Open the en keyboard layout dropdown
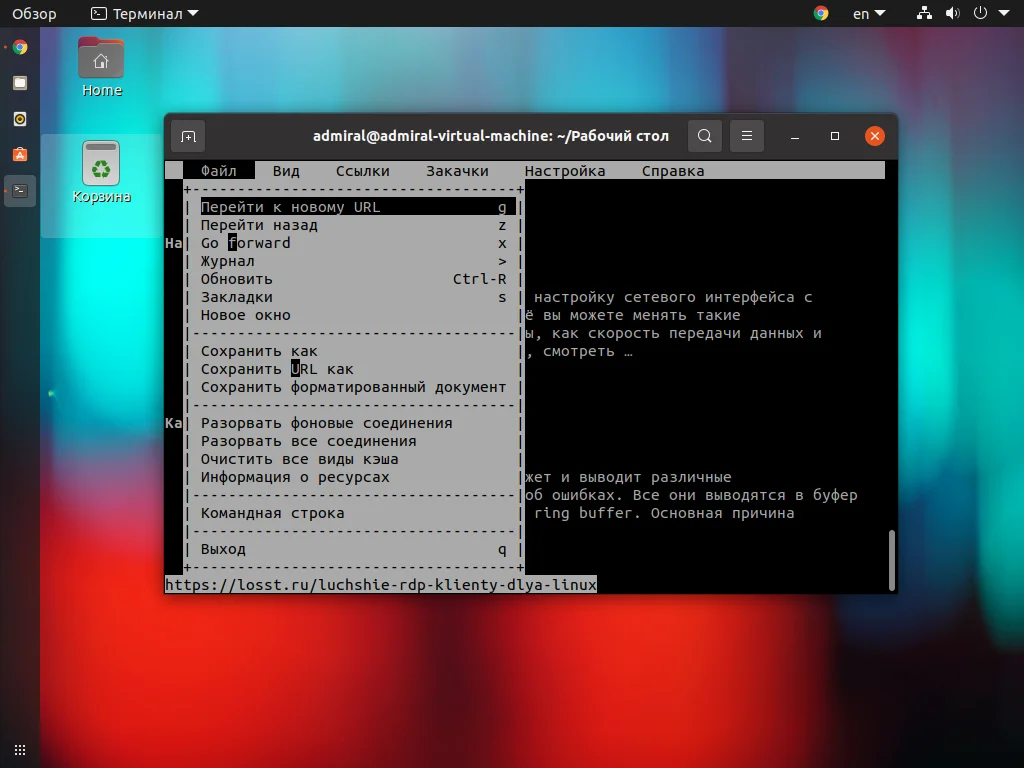The height and width of the screenshot is (768, 1024). (x=866, y=13)
